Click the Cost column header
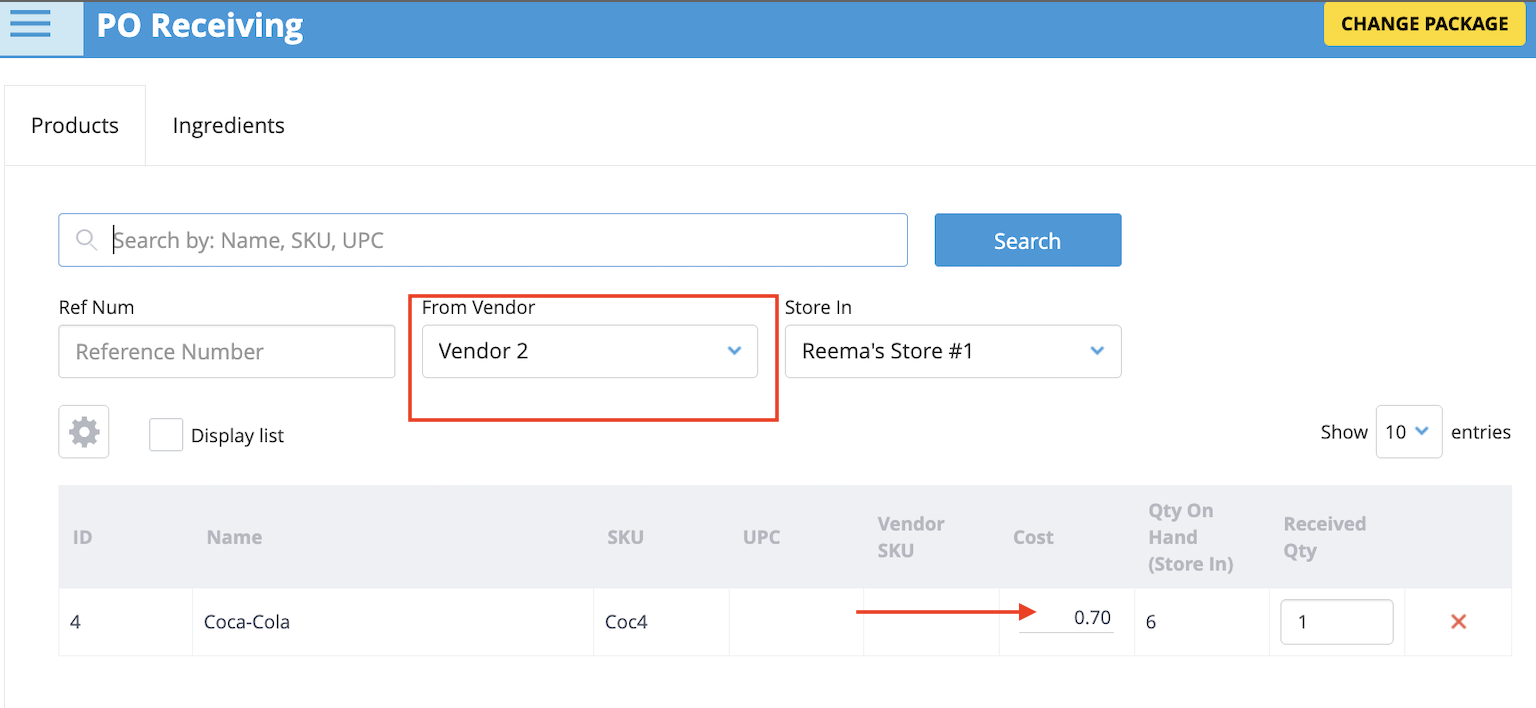 click(1033, 537)
